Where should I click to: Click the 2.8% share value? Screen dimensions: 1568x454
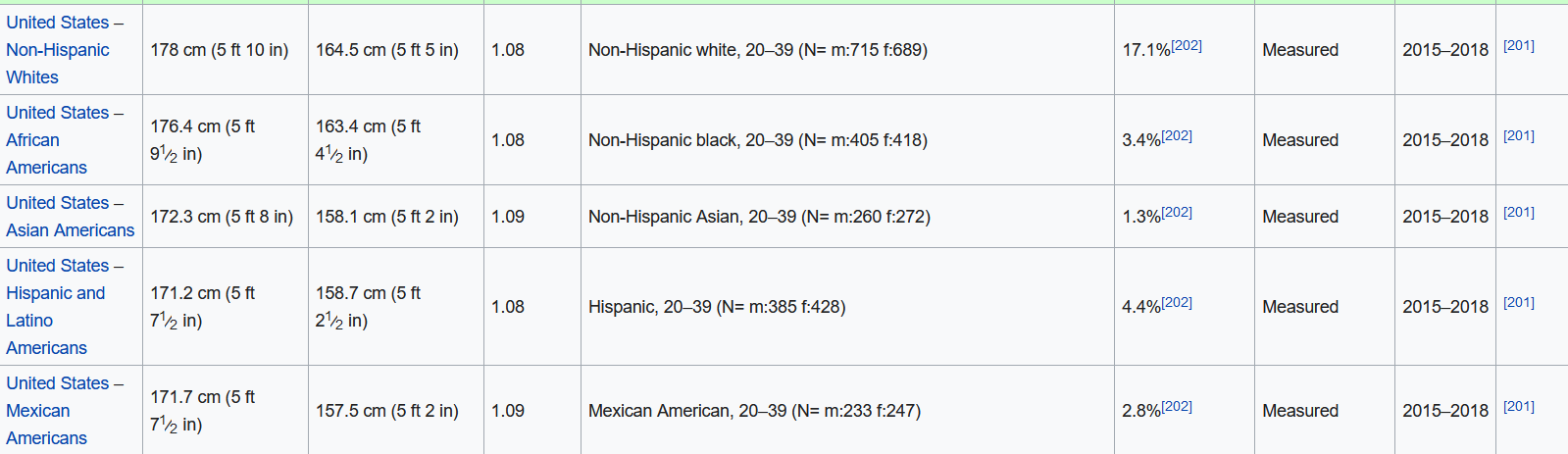click(1141, 411)
